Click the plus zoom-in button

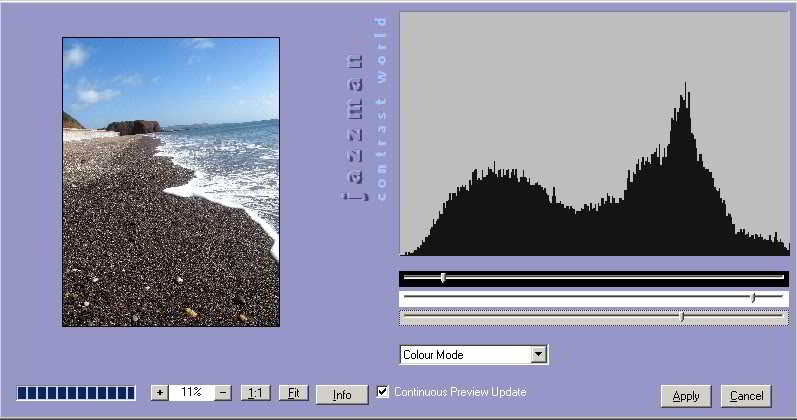(159, 393)
